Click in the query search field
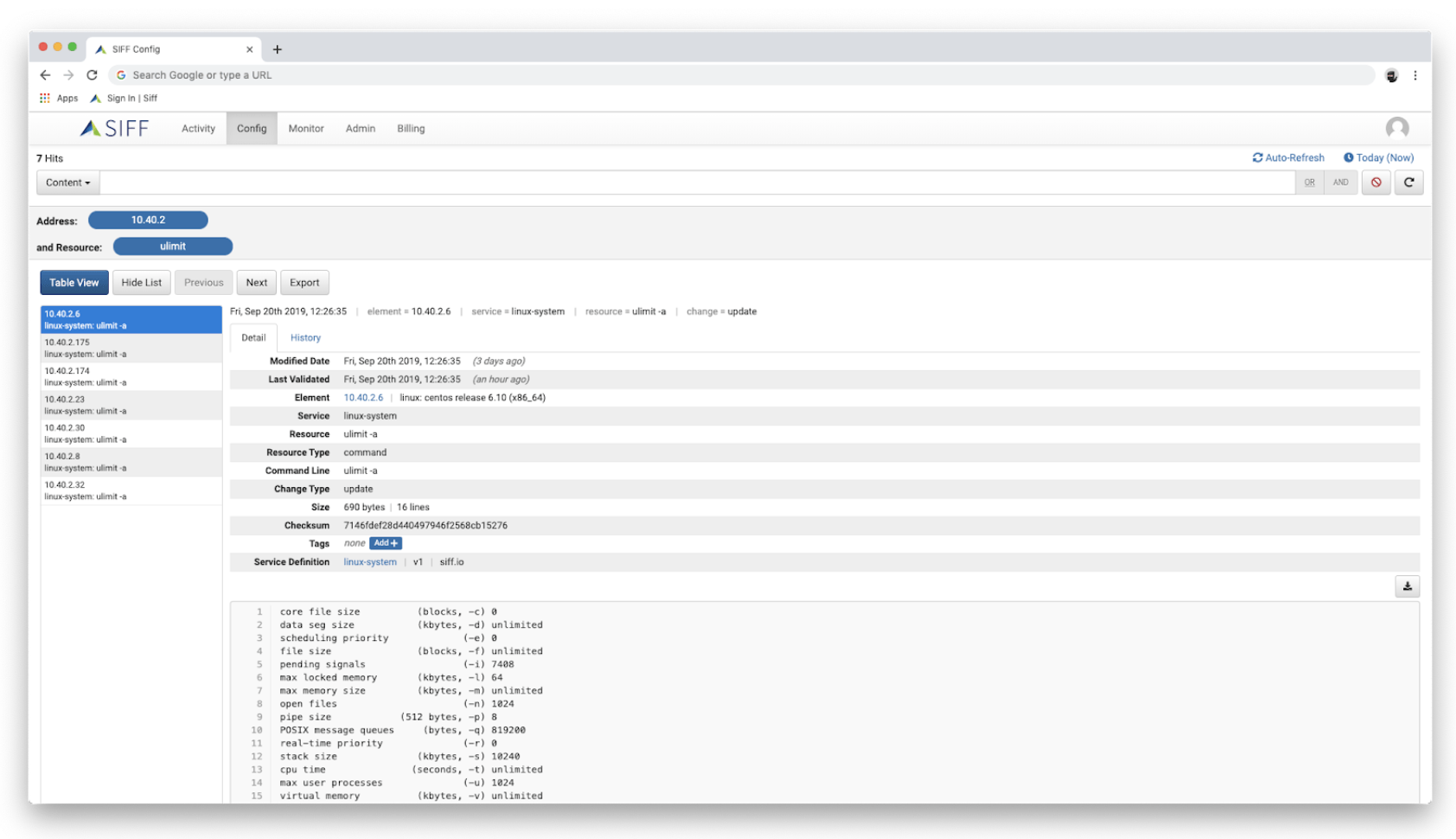The width and height of the screenshot is (1456, 839). pyautogui.click(x=697, y=183)
